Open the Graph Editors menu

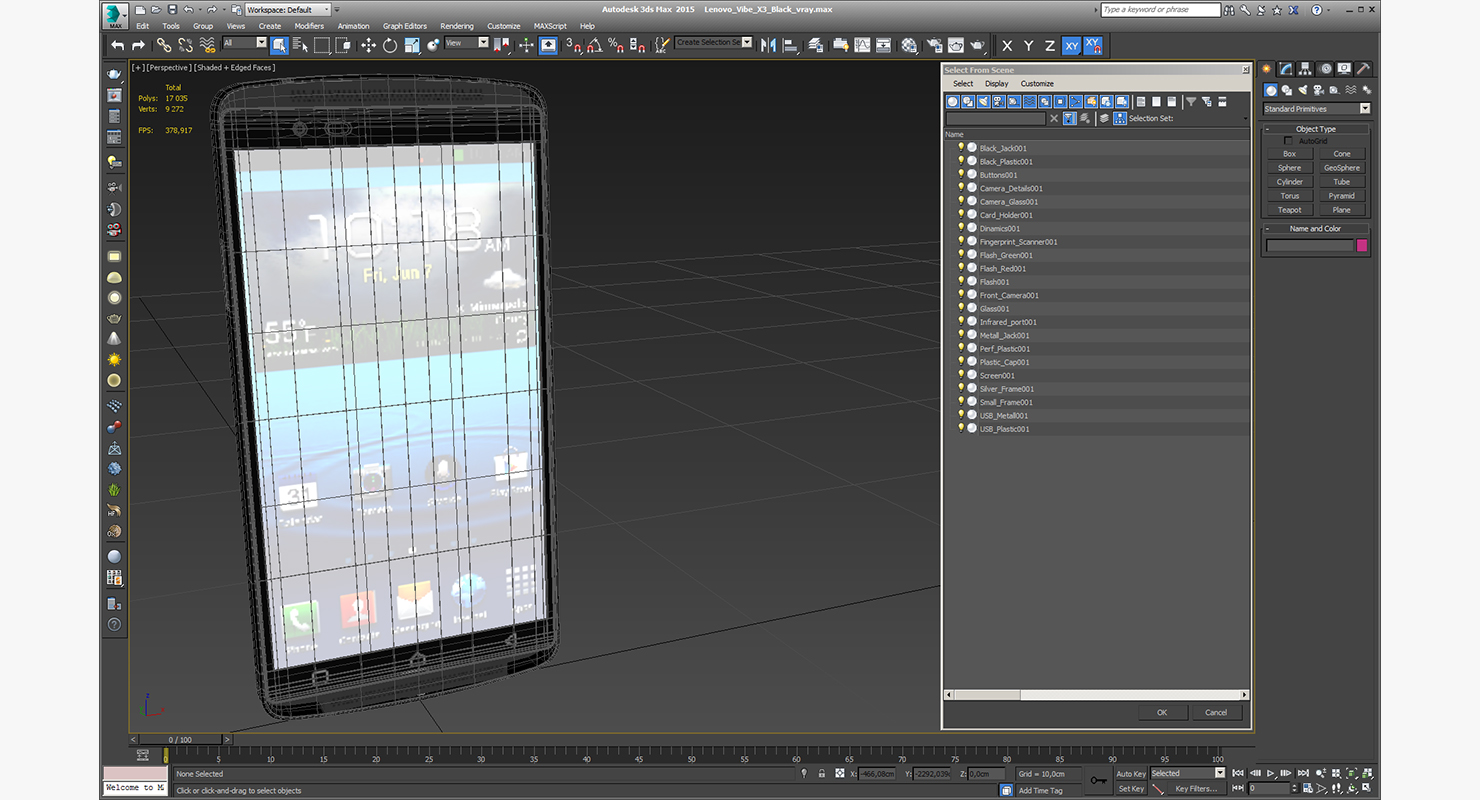coord(405,26)
